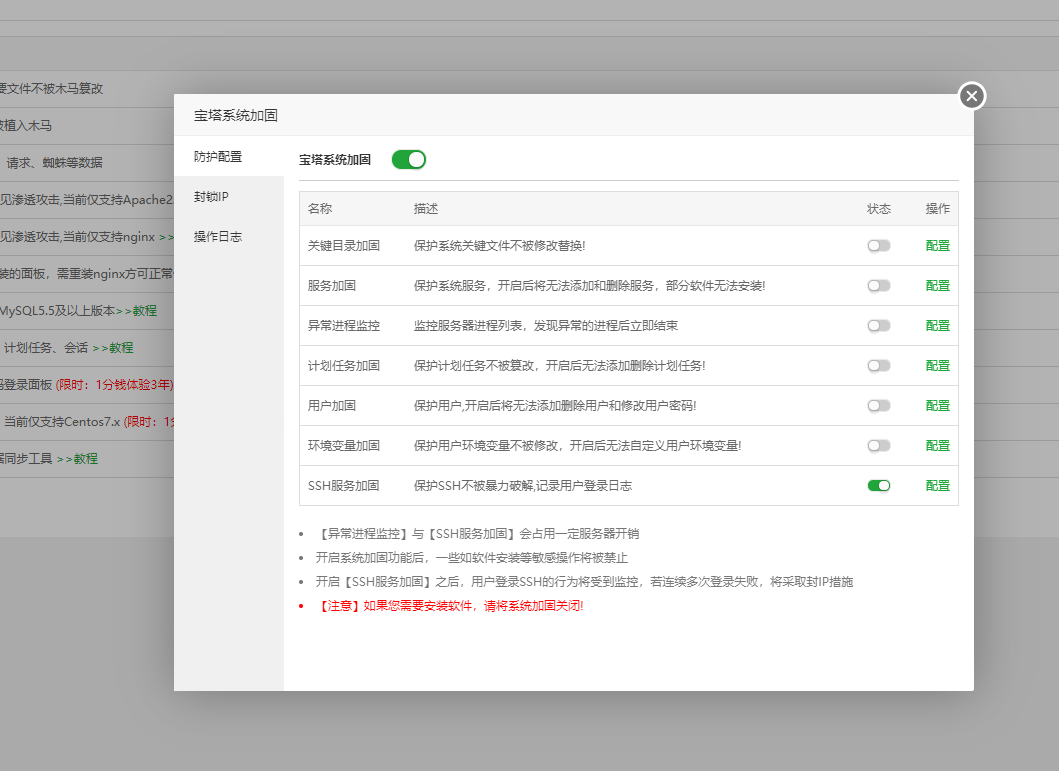
Task: Open 配置 for 环境变量加固
Action: coord(937,446)
